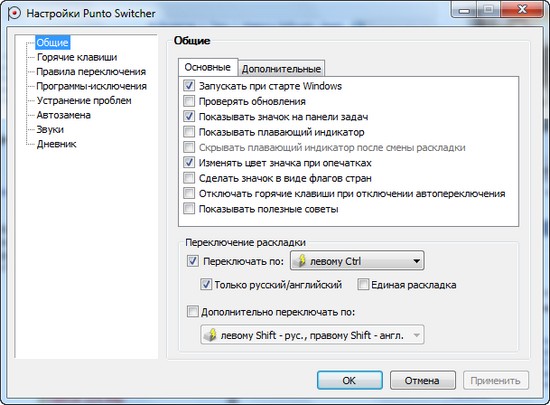This screenshot has width=550, height=405.
Task: Open the 'левому Shift - рус., правому Shift - англ.' dropdown arrow
Action: [x=416, y=335]
